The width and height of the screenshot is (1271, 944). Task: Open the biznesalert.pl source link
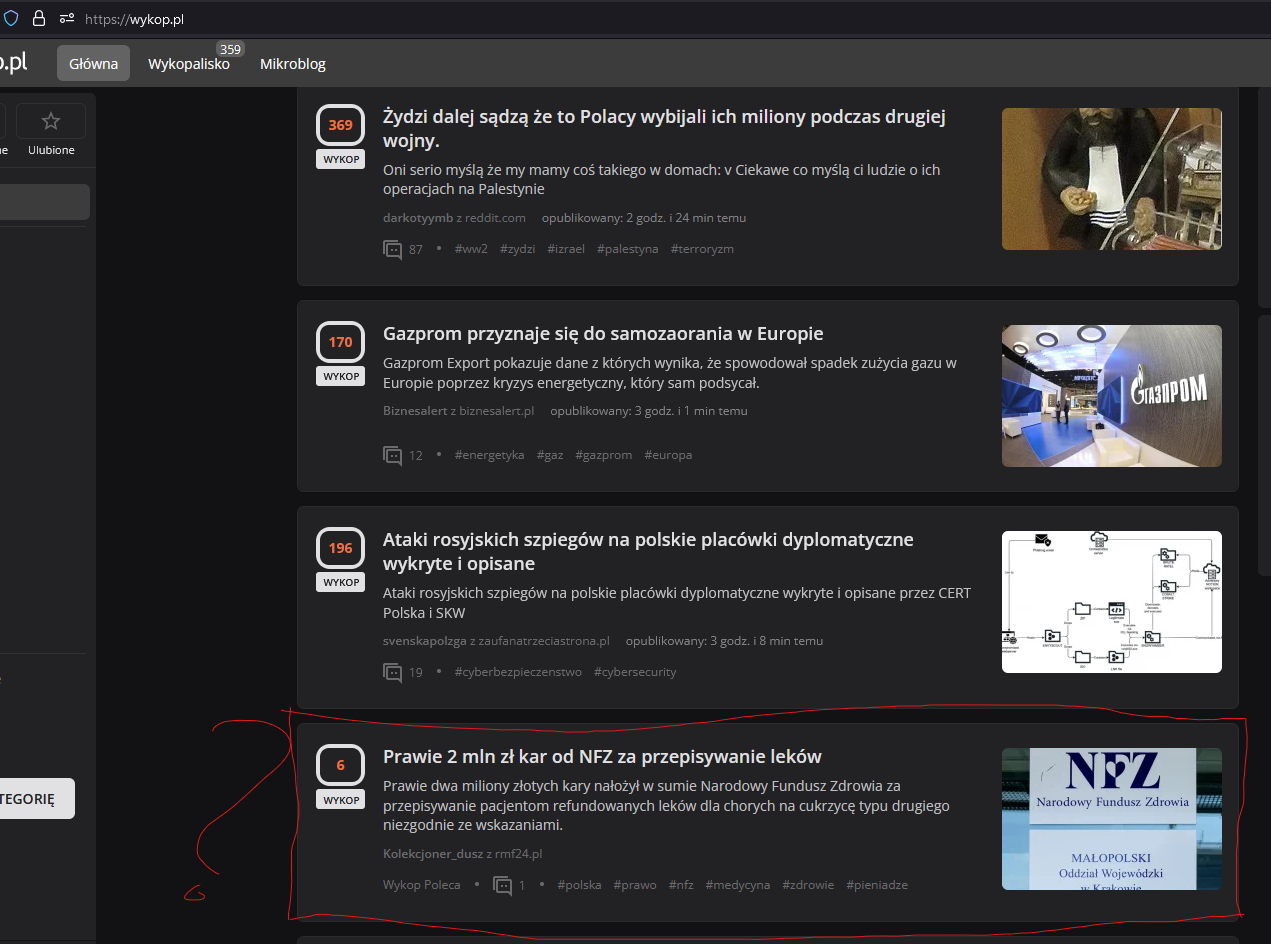[497, 411]
